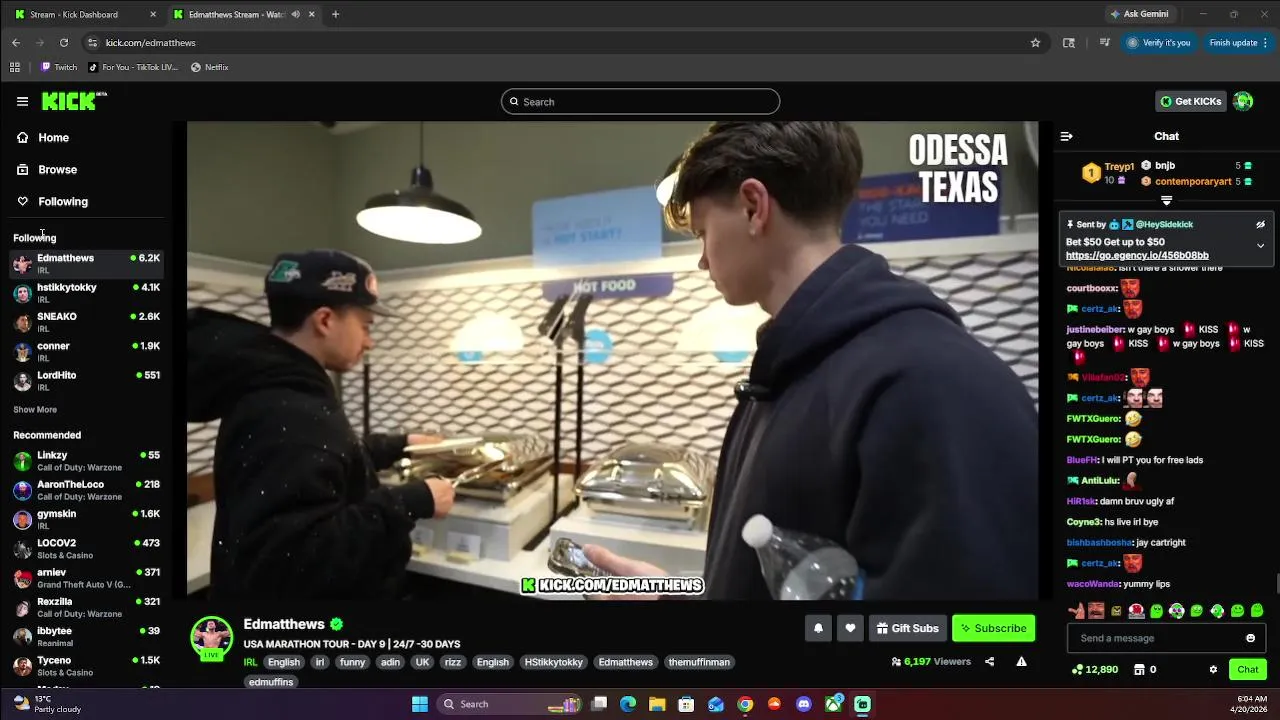Click the green Subscribe button

click(x=994, y=628)
